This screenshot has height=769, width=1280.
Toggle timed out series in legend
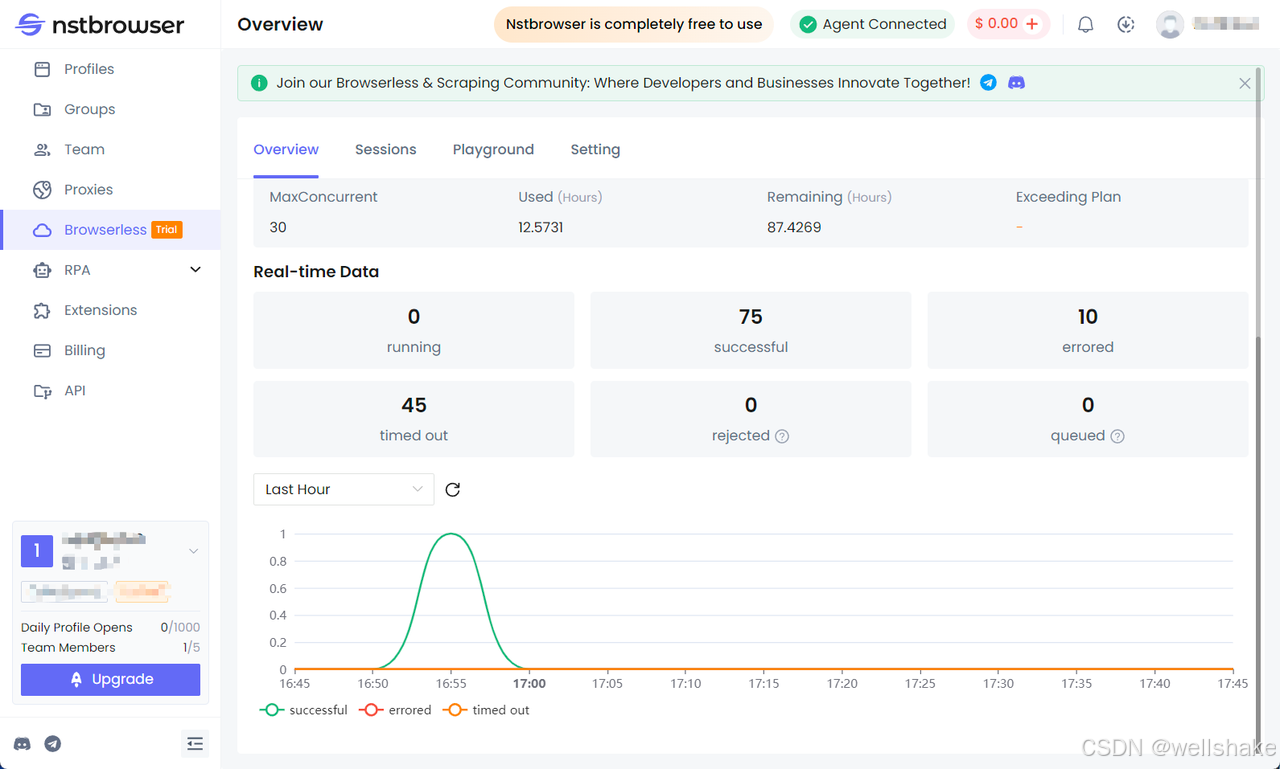486,710
